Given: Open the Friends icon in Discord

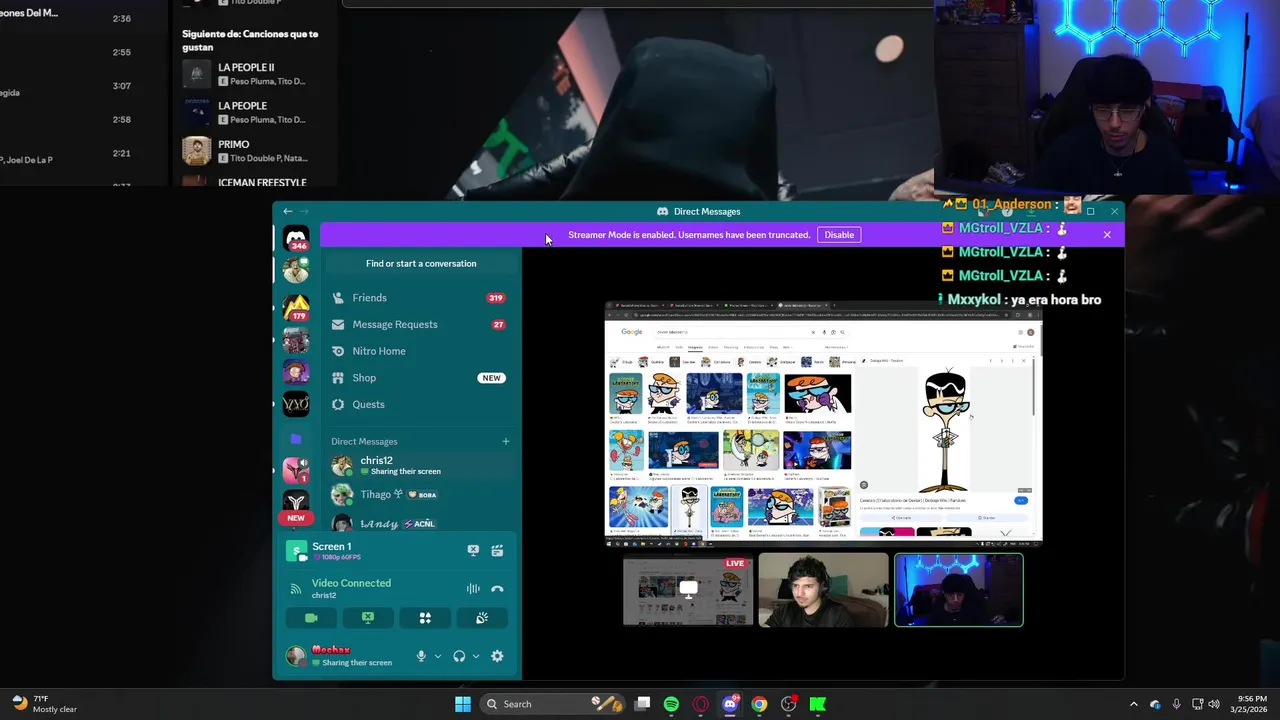Looking at the screenshot, I should (x=338, y=298).
